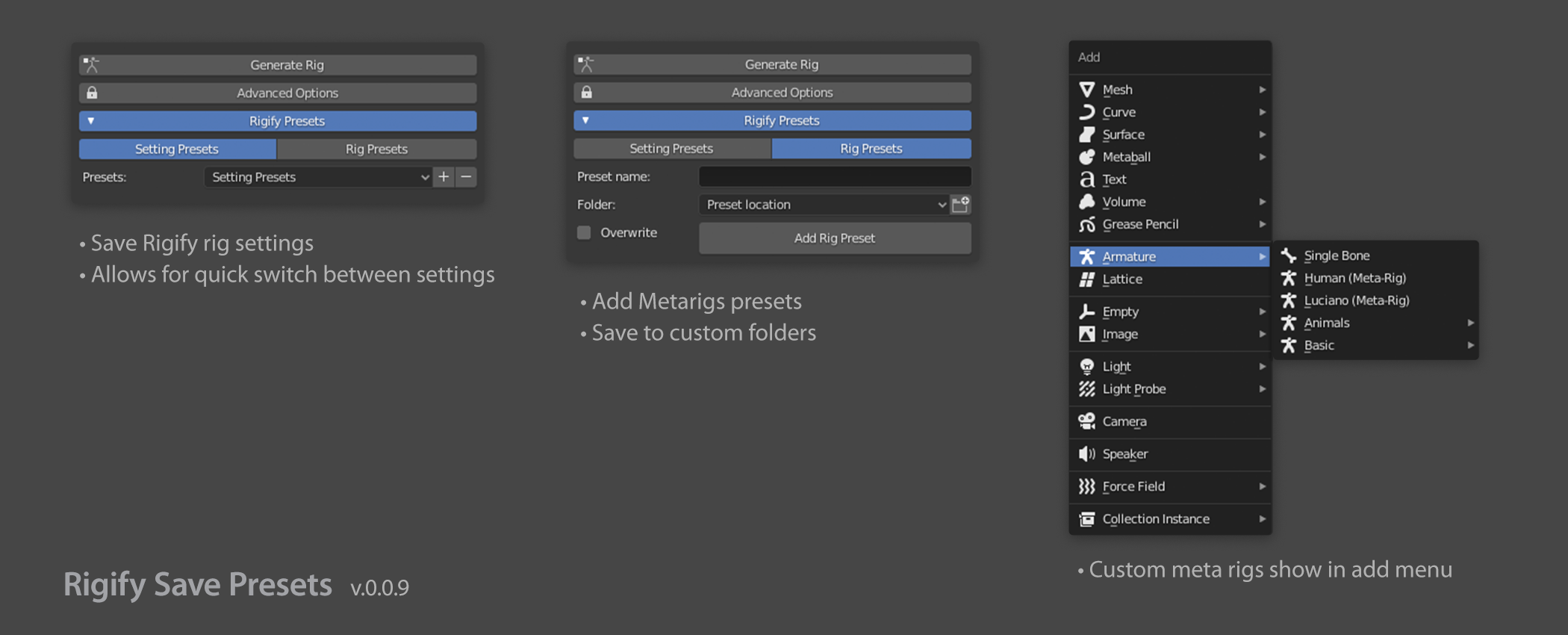The width and height of the screenshot is (1568, 635).
Task: Expand the Animals submenu arrow
Action: [1470, 323]
